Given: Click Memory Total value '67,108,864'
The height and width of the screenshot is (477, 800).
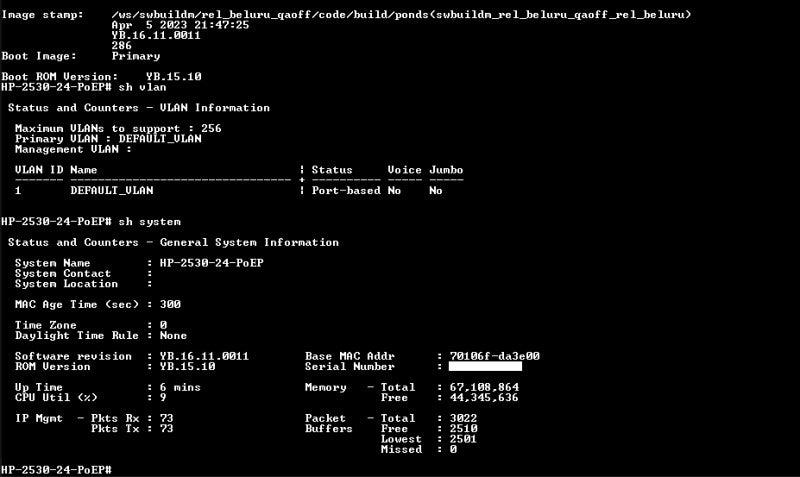Looking at the screenshot, I should (x=484, y=387).
